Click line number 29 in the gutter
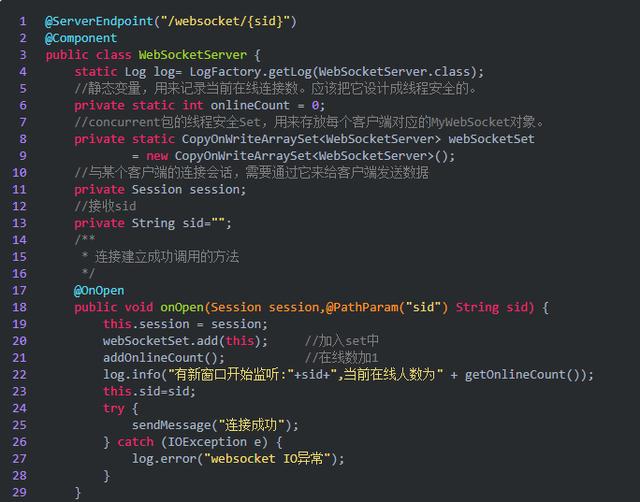The width and height of the screenshot is (640, 502). tap(20, 492)
